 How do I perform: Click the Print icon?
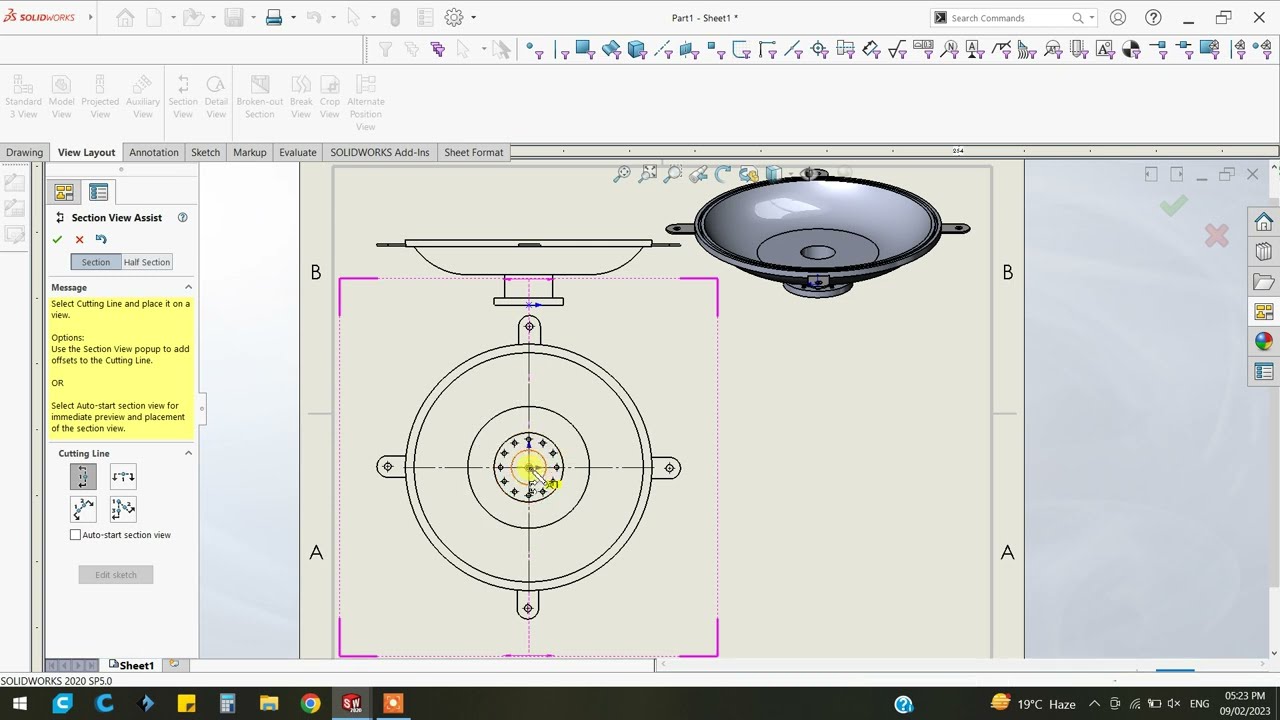tap(273, 17)
